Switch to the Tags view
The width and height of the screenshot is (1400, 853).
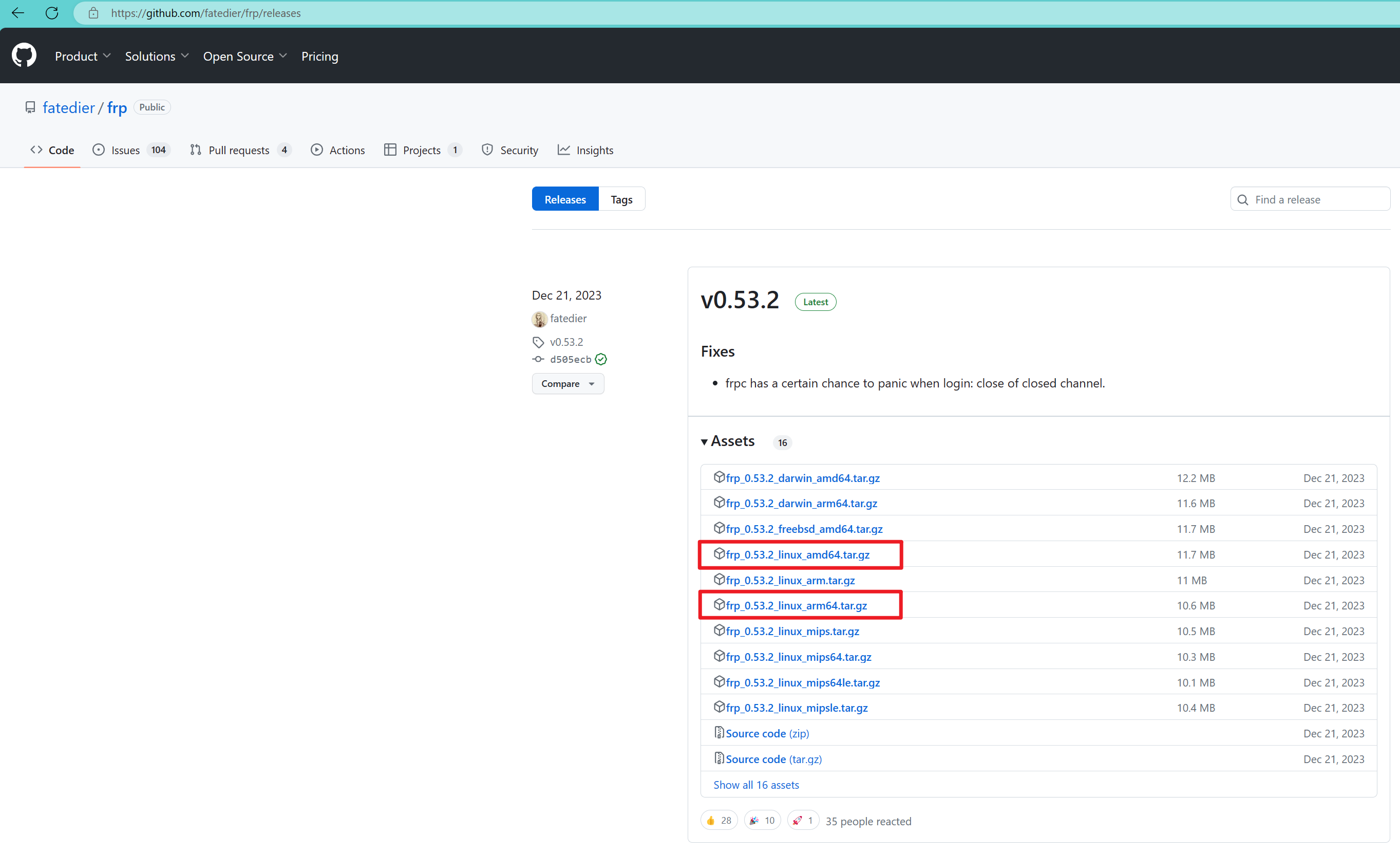pyautogui.click(x=621, y=199)
